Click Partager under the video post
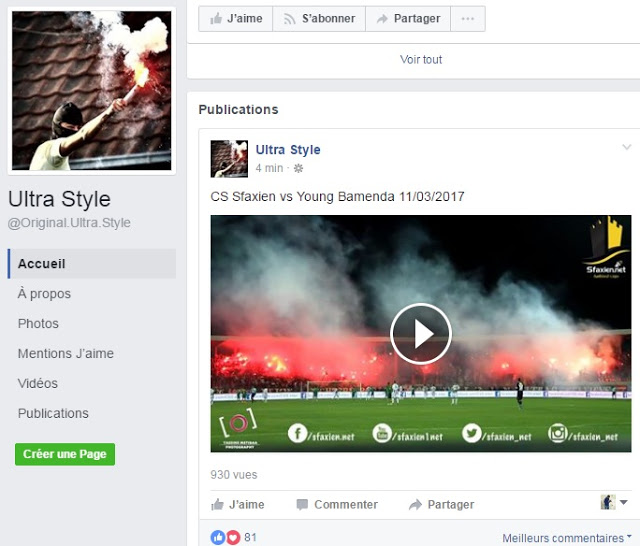Screen dimensions: 640x546 pos(442,505)
